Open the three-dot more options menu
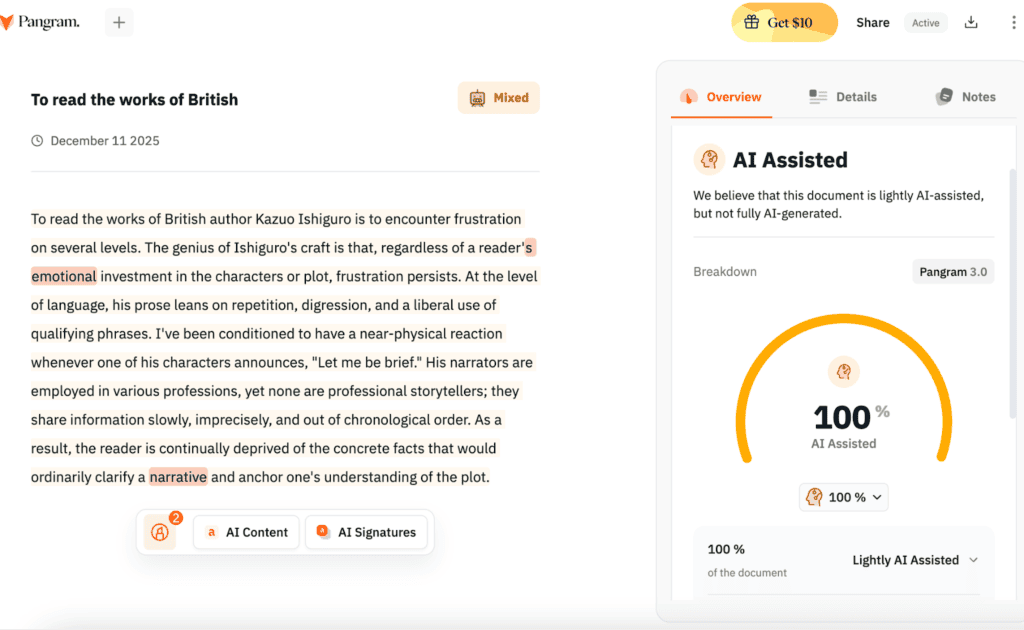 pyautogui.click(x=1014, y=22)
